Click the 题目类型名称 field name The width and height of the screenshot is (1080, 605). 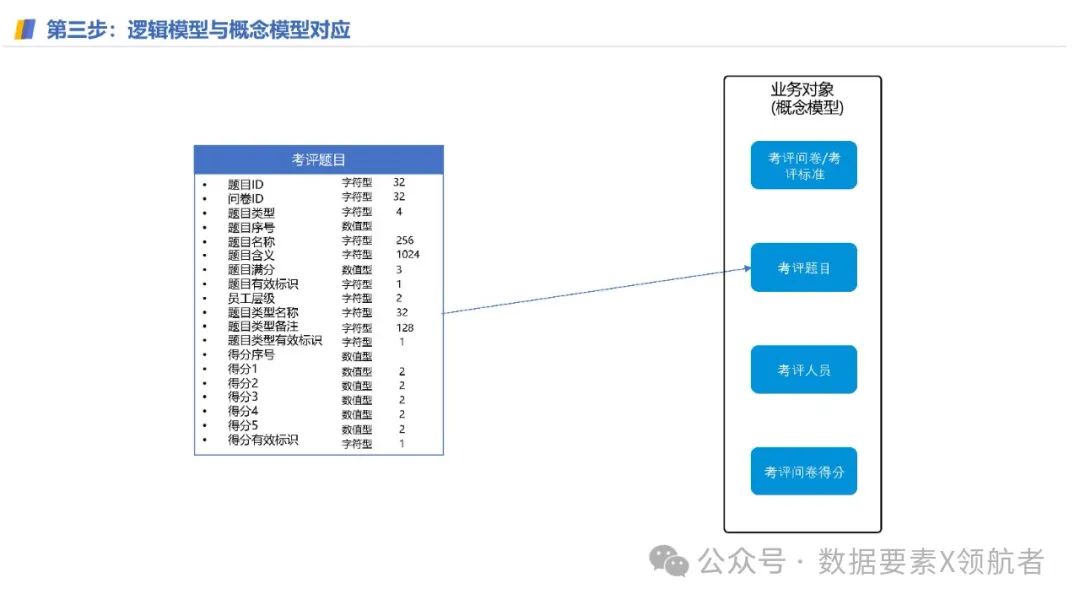pos(263,313)
